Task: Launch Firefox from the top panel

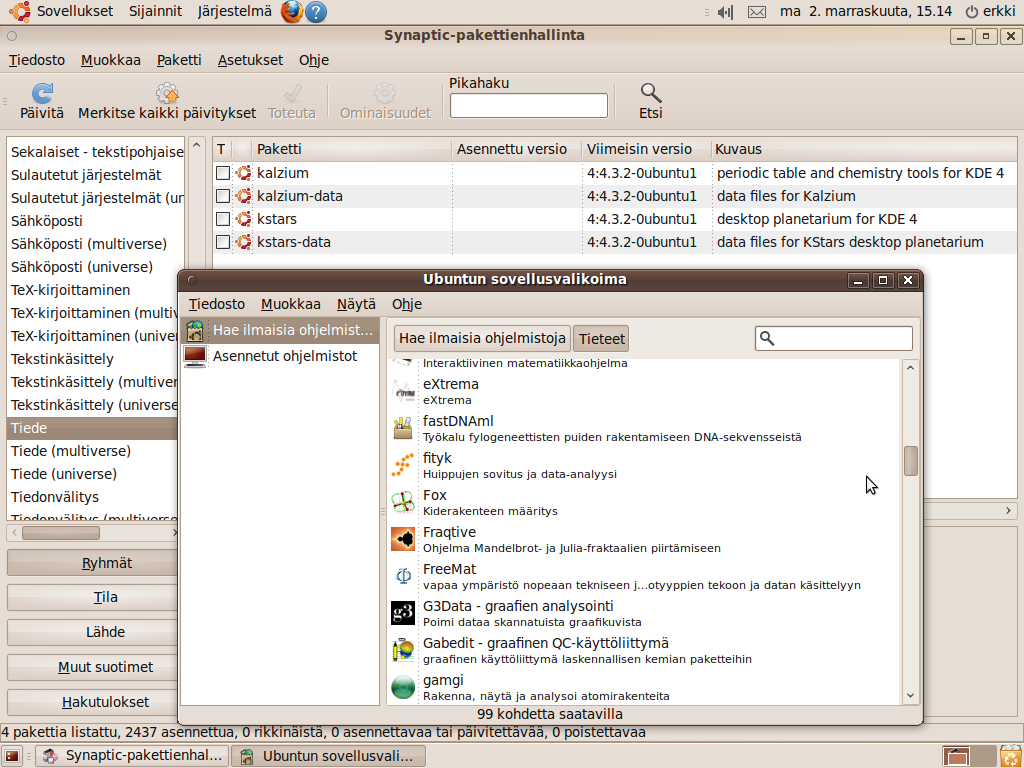Action: 291,12
